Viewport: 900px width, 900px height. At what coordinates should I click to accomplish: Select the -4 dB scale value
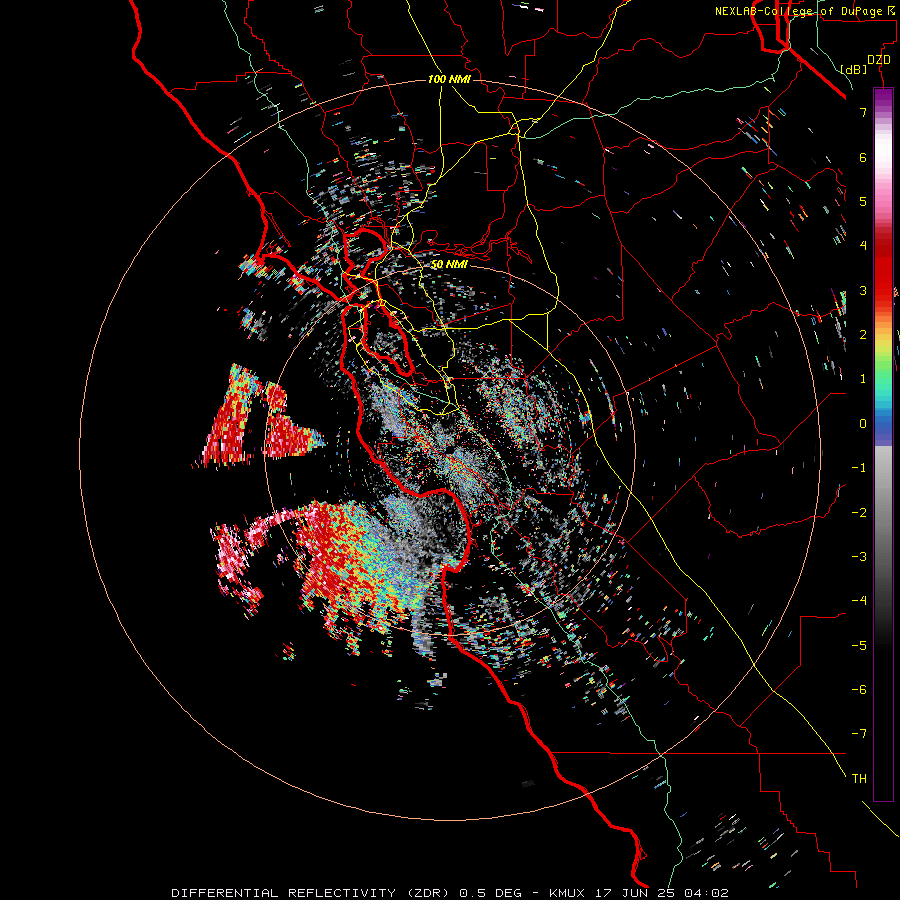point(859,601)
